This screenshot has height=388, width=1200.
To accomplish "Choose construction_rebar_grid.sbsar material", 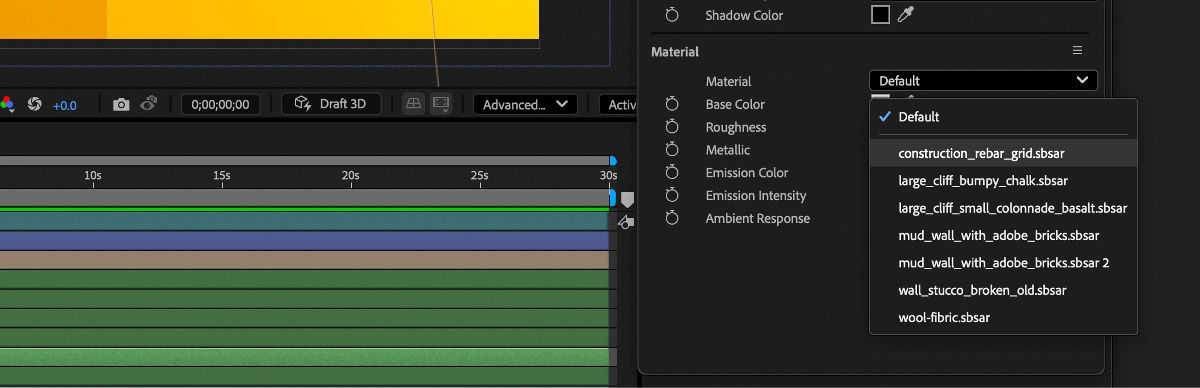I will pyautogui.click(x=1003, y=154).
